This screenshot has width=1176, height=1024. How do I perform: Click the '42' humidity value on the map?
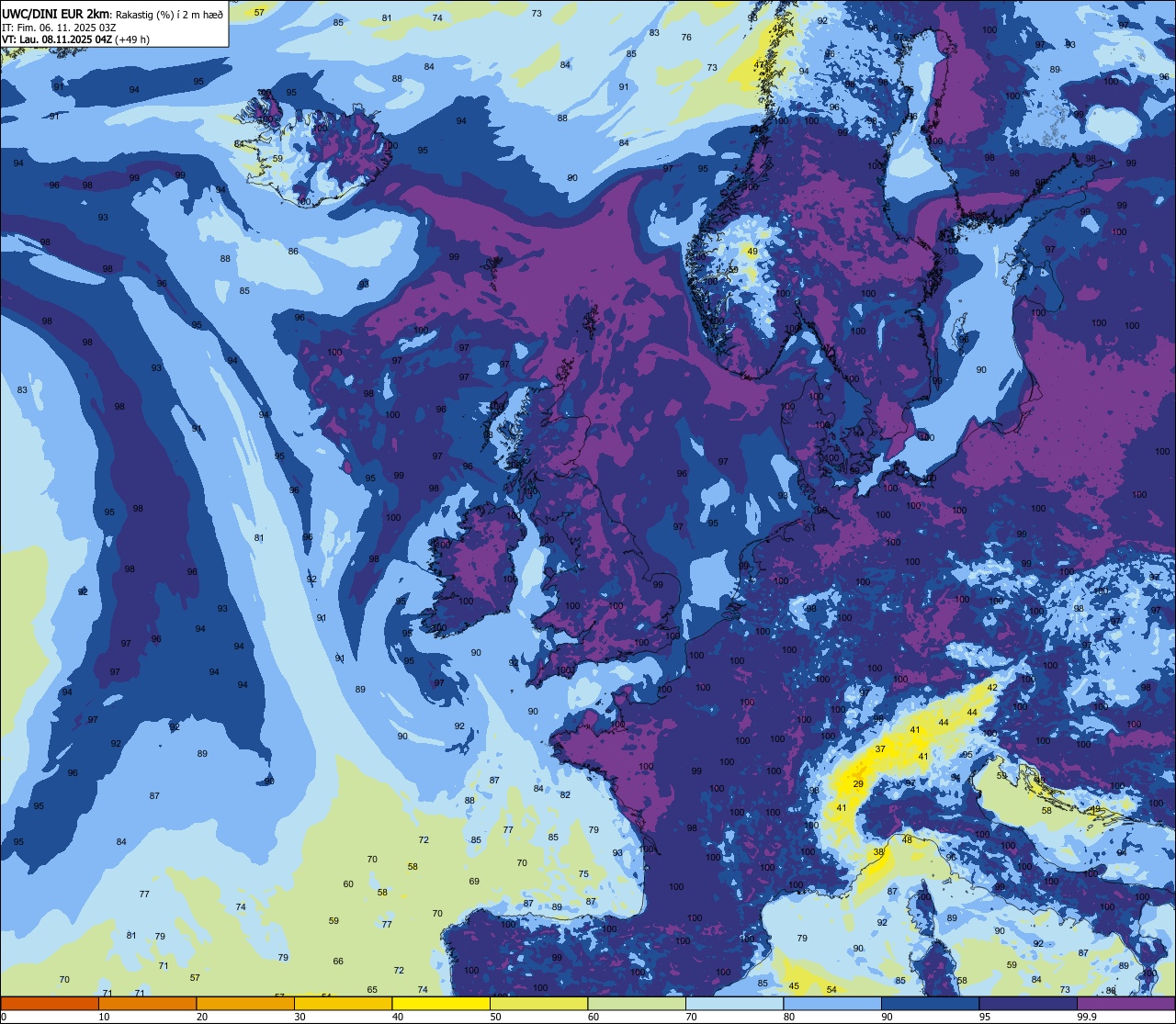[x=992, y=687]
